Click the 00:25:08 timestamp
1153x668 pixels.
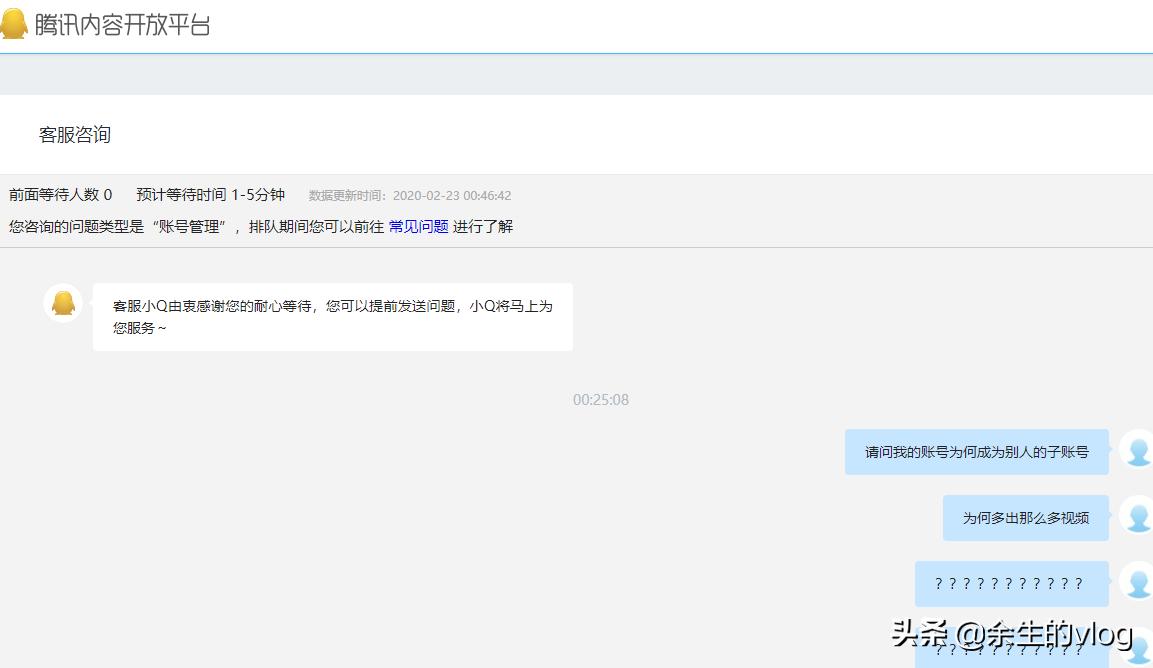click(x=600, y=399)
